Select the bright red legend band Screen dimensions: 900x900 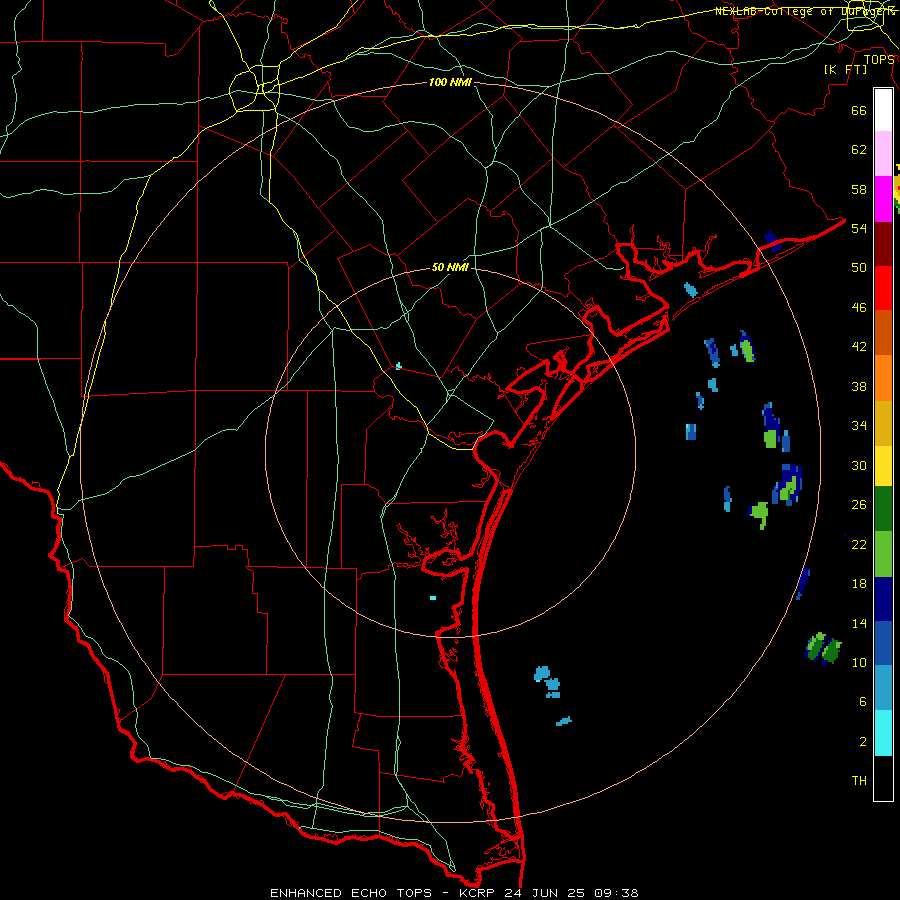[883, 288]
